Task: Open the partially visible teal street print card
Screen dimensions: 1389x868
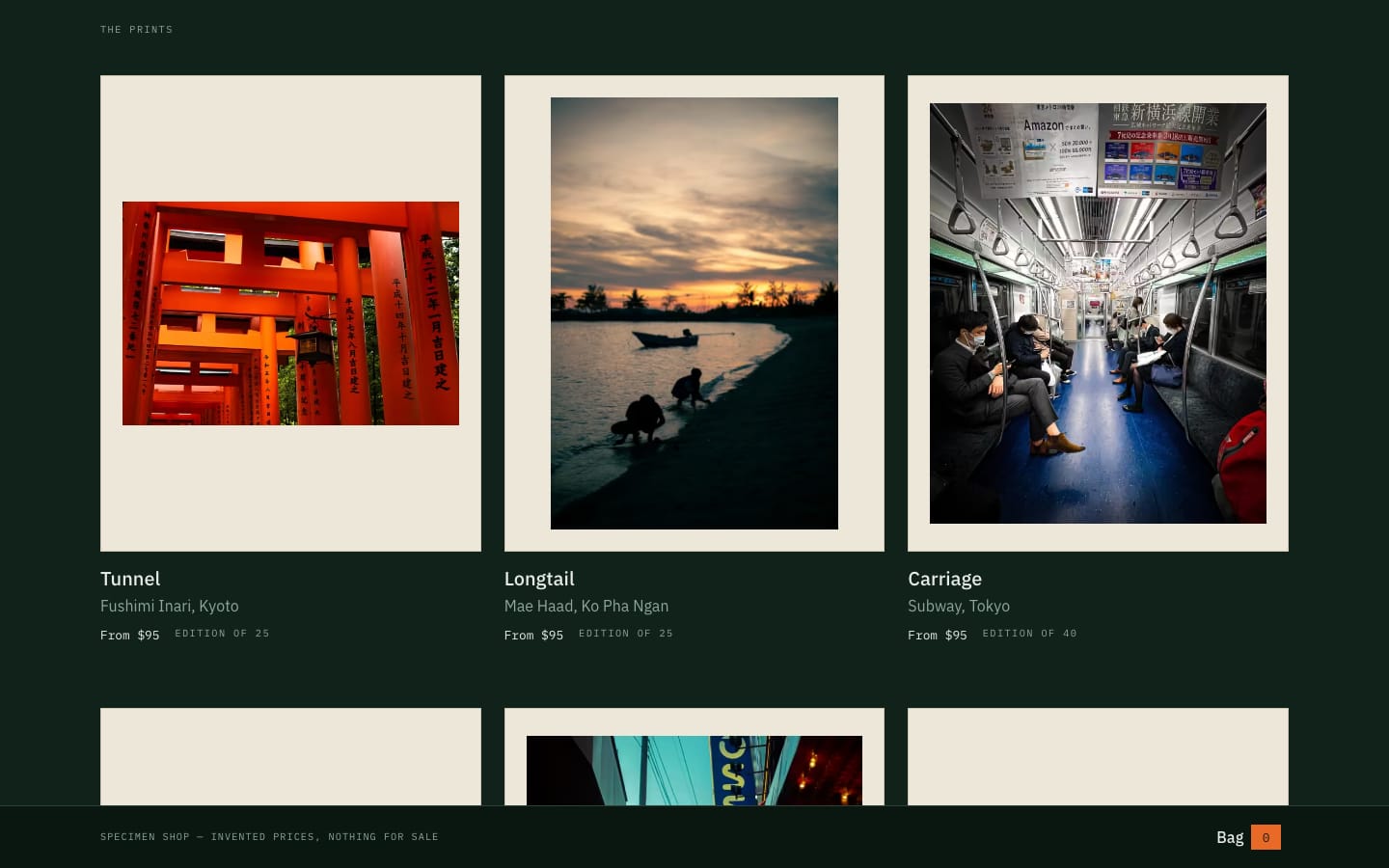Action: [x=694, y=758]
